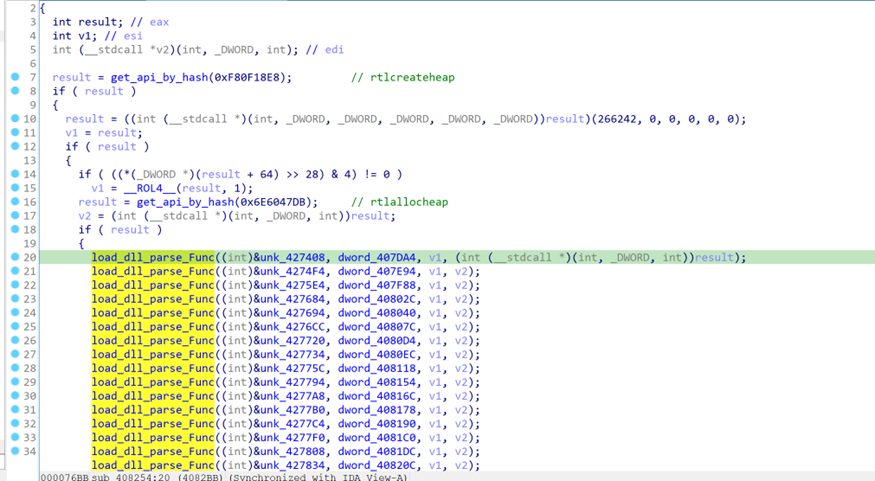
Task: Click the rtlcreateheap comment
Action: pos(409,78)
